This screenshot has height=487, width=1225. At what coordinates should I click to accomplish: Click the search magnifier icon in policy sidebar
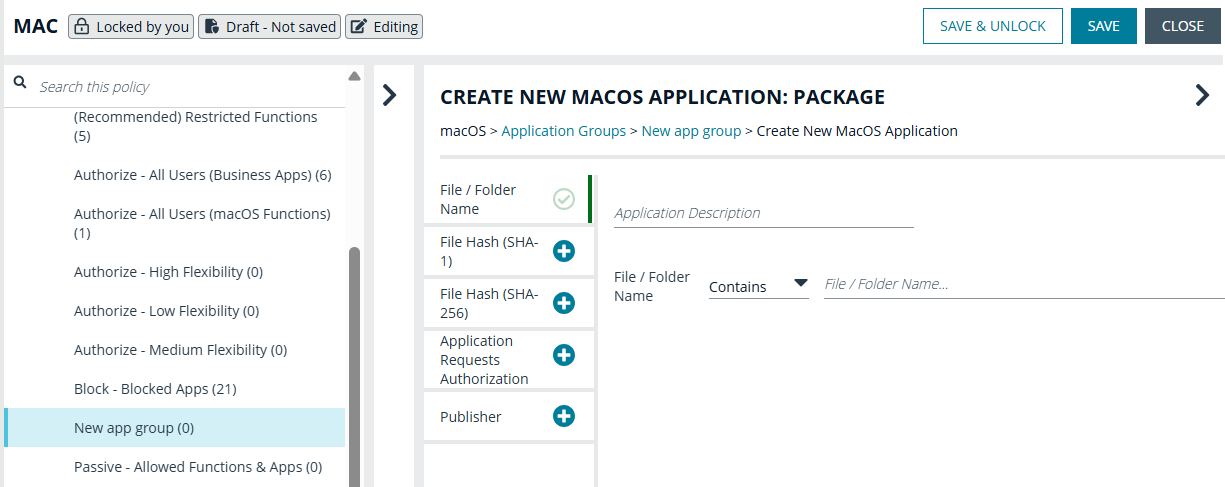point(19,85)
